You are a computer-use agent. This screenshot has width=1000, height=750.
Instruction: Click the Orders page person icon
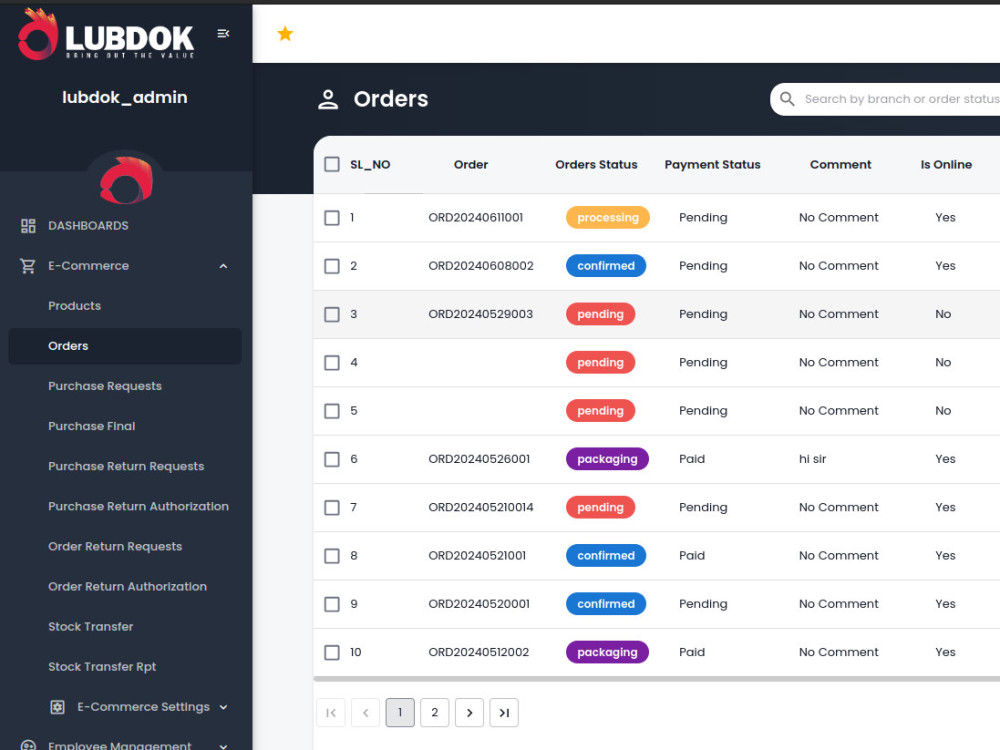[x=328, y=99]
